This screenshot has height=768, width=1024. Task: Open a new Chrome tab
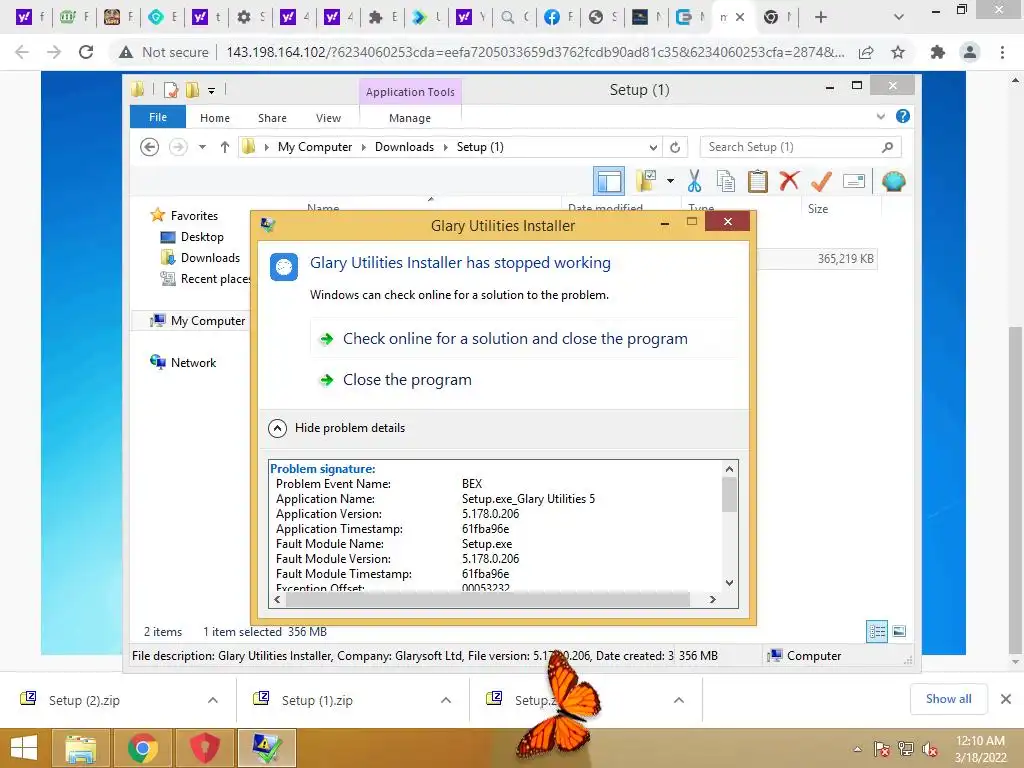pyautogui.click(x=820, y=17)
